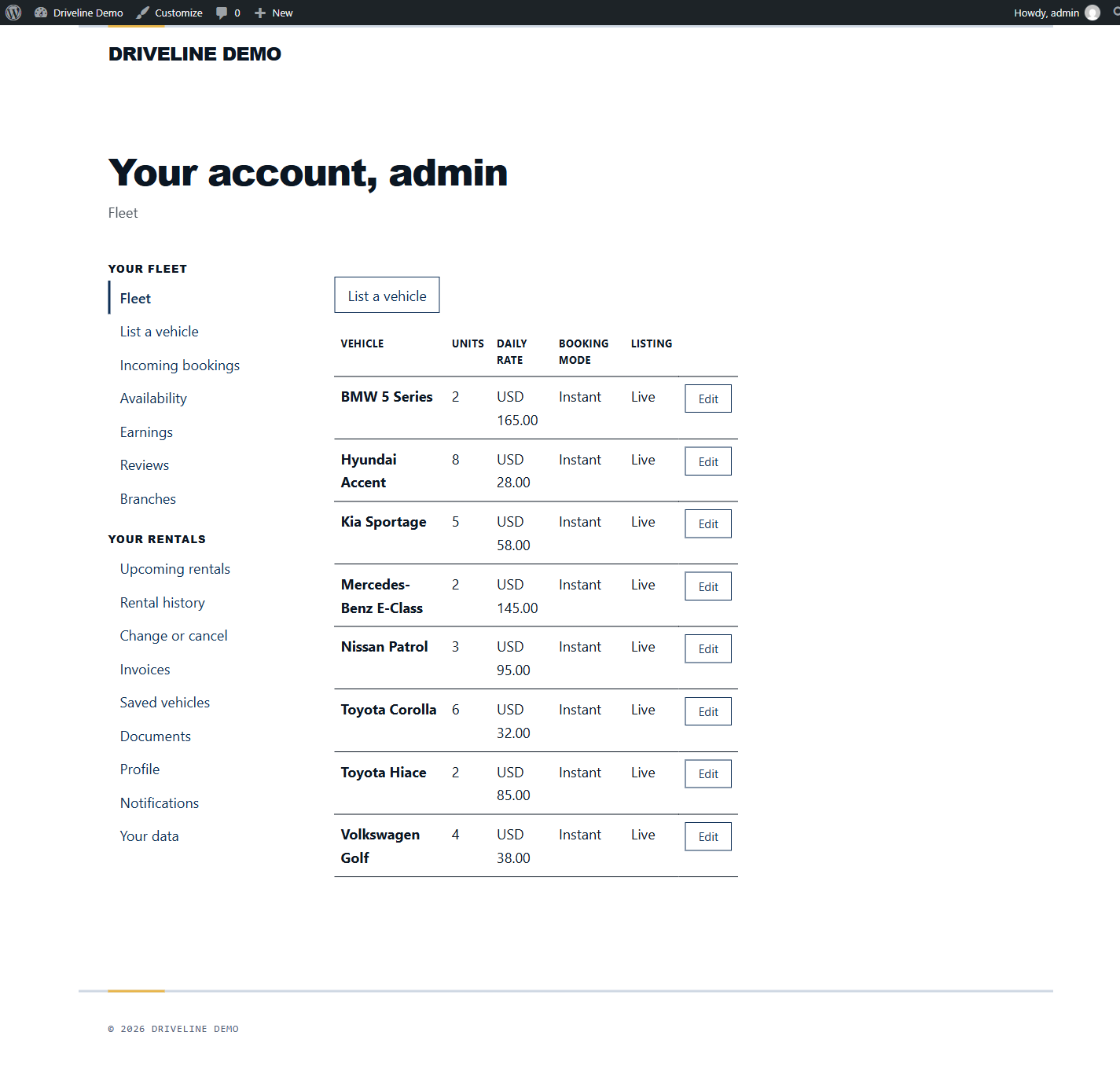
Task: Click the Kia Sportage vehicle name
Action: [384, 522]
